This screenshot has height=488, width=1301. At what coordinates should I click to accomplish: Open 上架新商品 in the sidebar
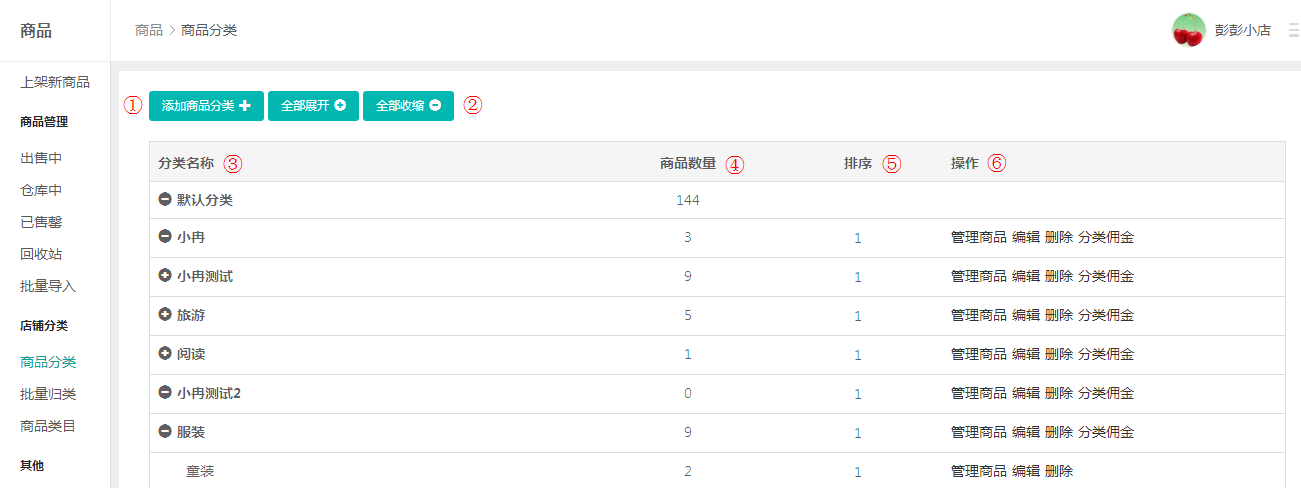tap(55, 82)
